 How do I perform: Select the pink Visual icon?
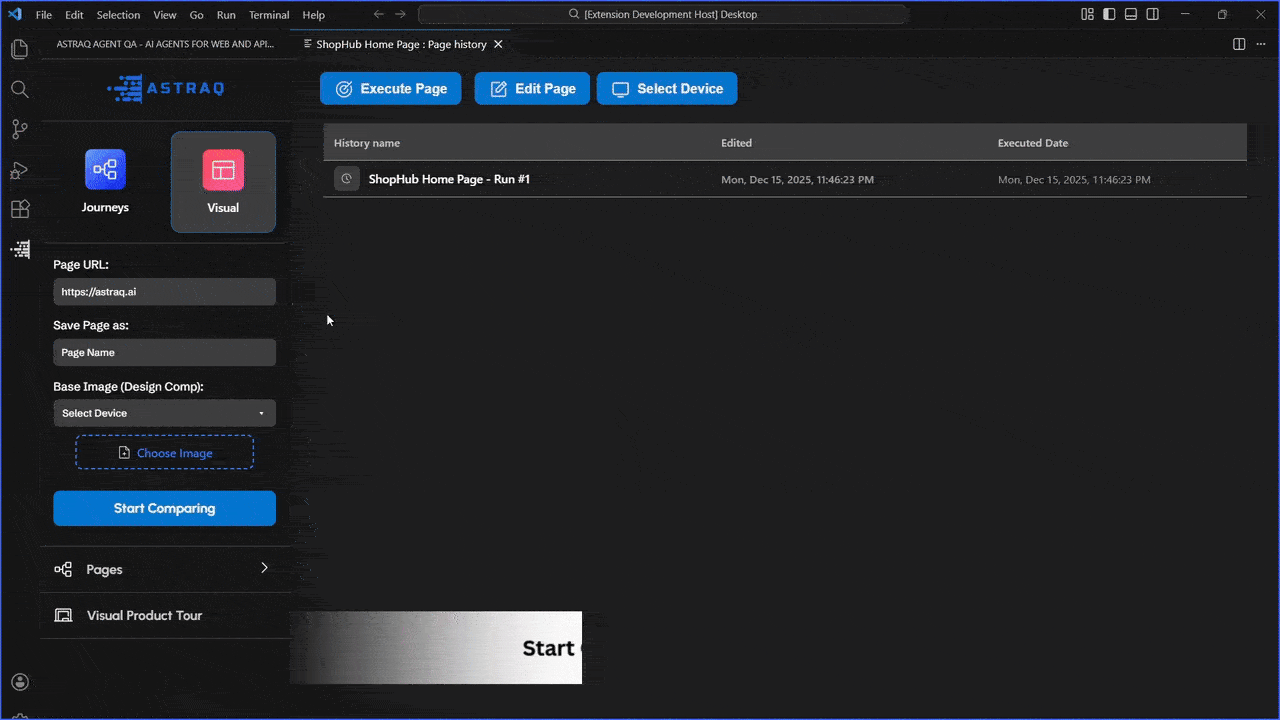(x=223, y=170)
